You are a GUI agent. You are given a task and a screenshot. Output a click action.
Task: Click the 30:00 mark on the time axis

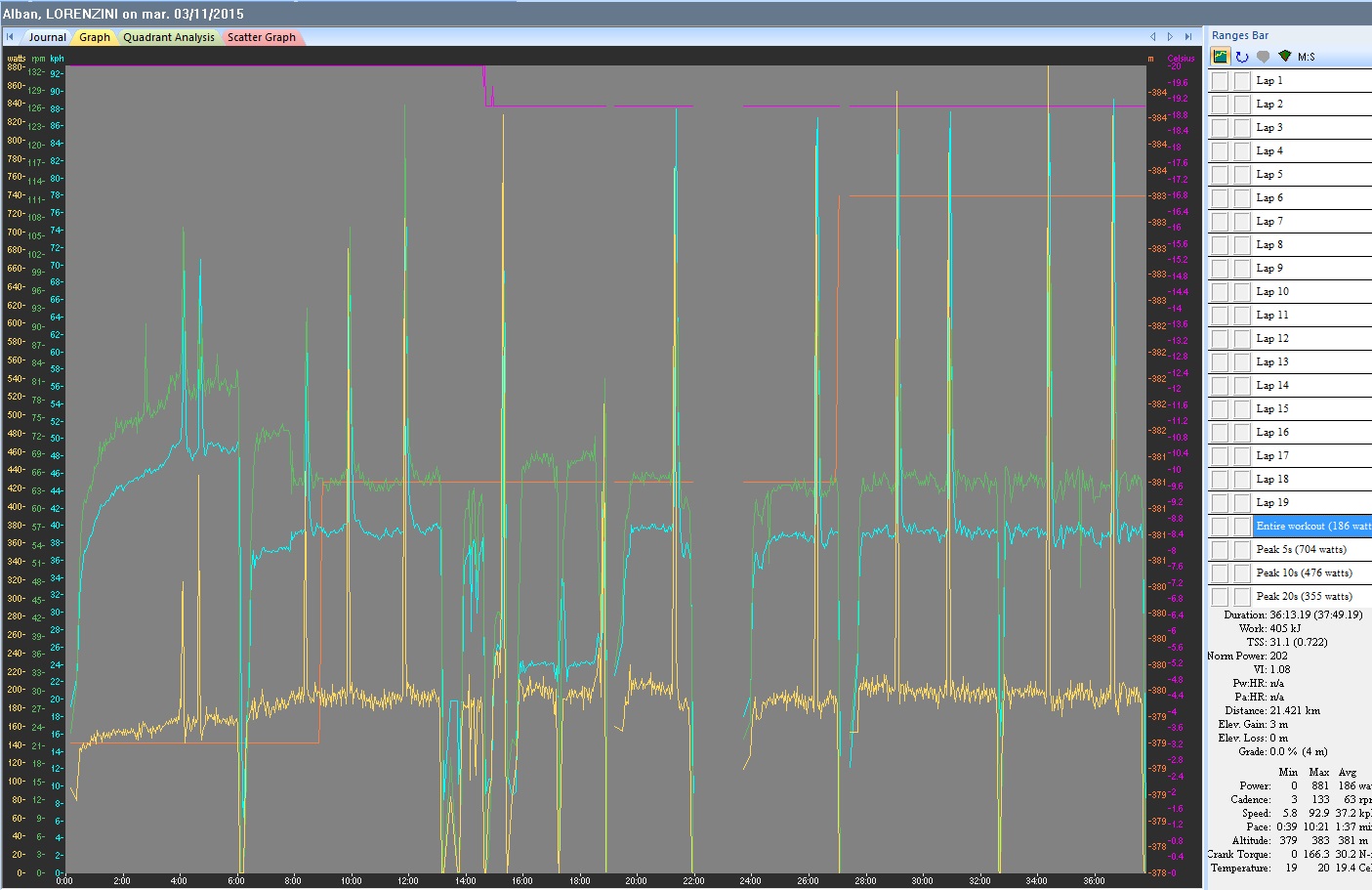922,880
